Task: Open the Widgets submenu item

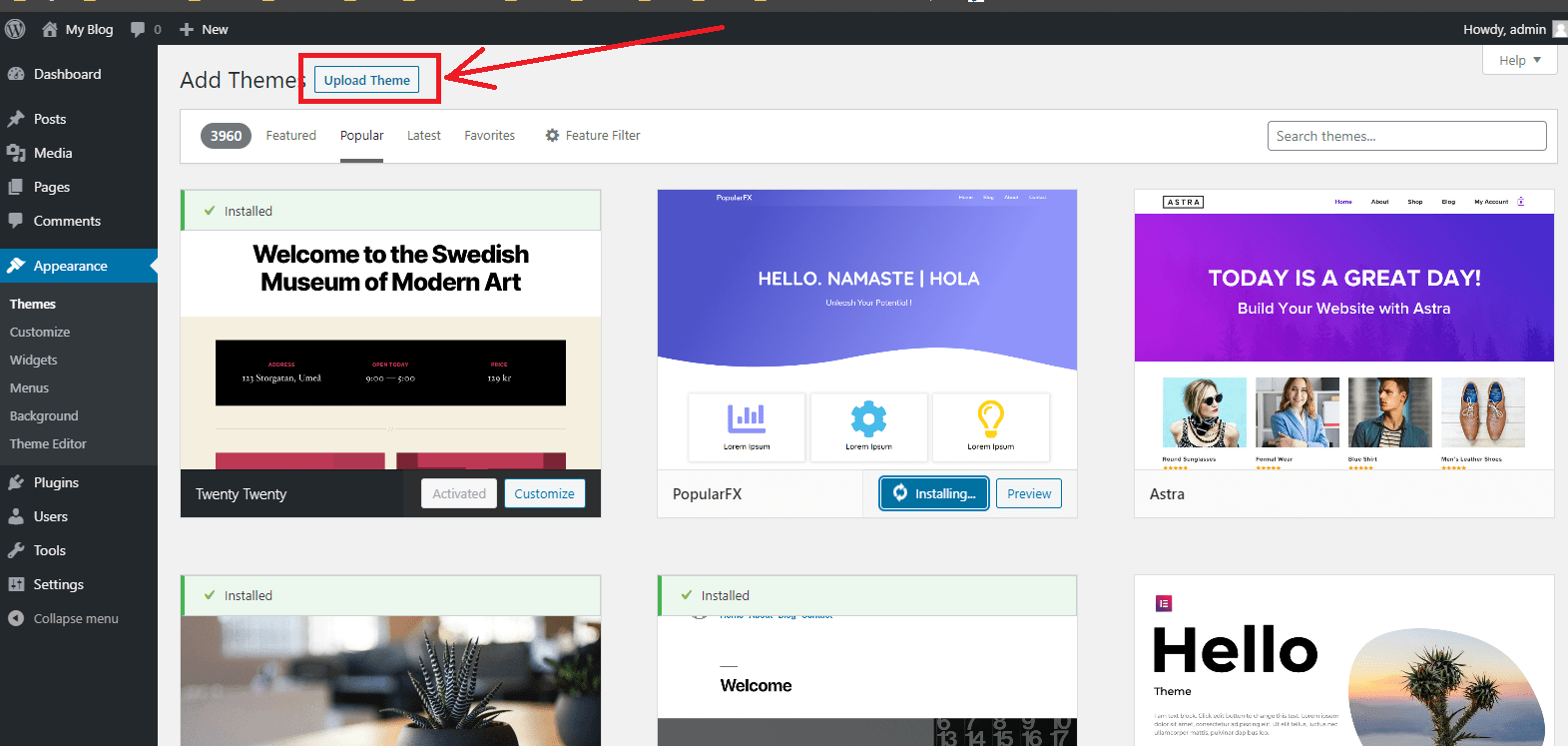Action: (x=34, y=360)
